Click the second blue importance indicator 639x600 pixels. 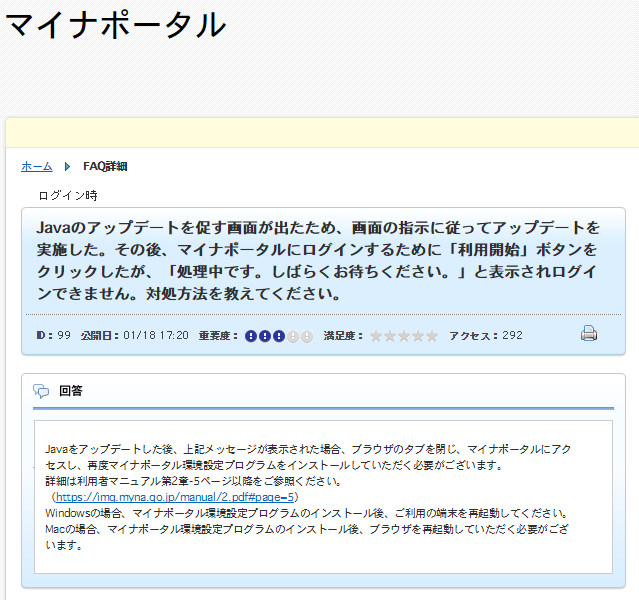point(265,336)
